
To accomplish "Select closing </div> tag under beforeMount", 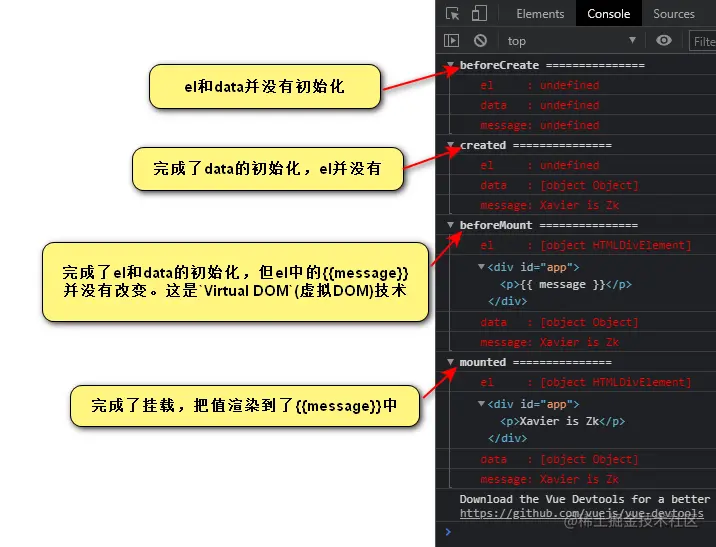I will coord(507,301).
